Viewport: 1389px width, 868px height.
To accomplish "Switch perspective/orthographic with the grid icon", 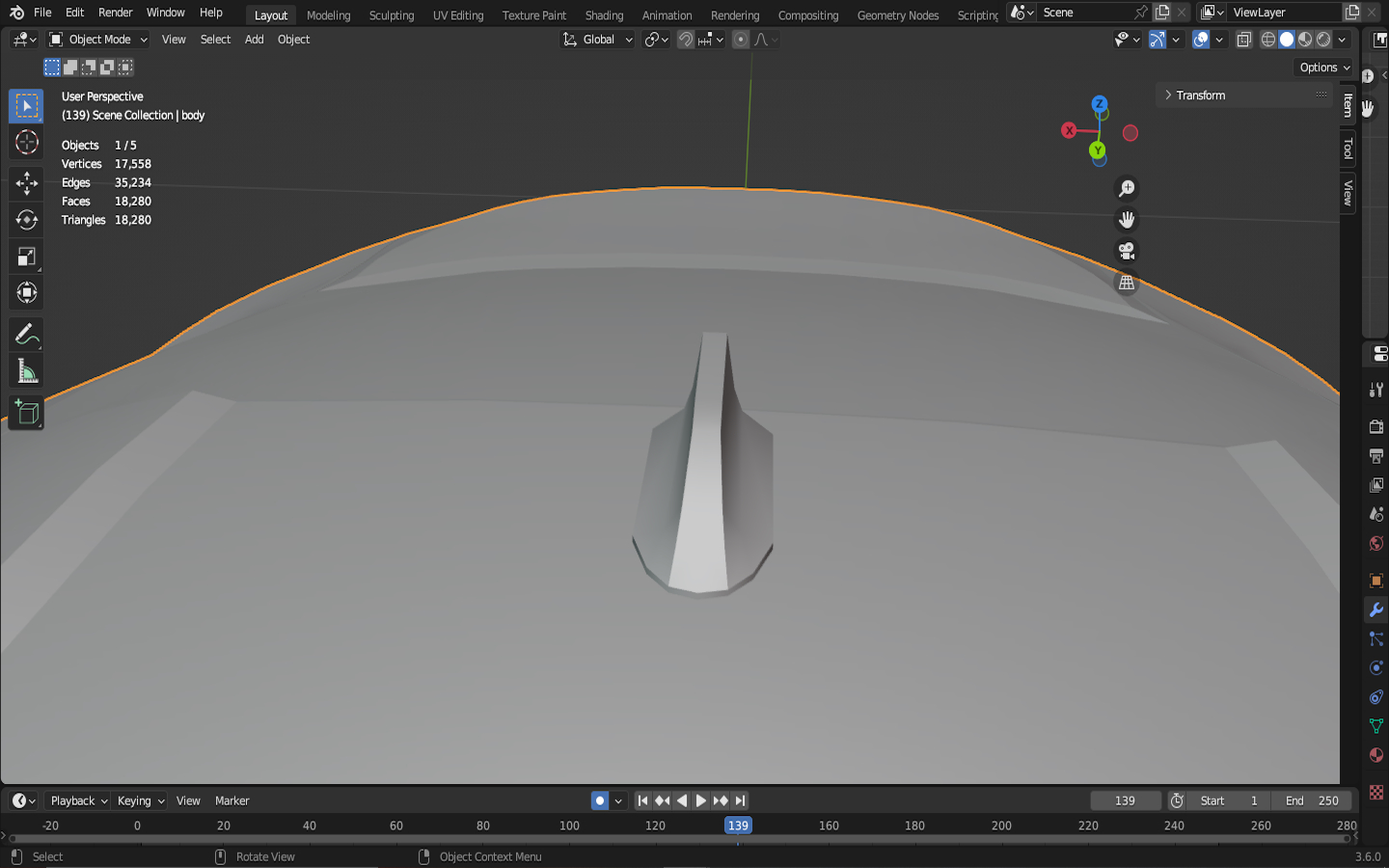I will pos(1126,284).
